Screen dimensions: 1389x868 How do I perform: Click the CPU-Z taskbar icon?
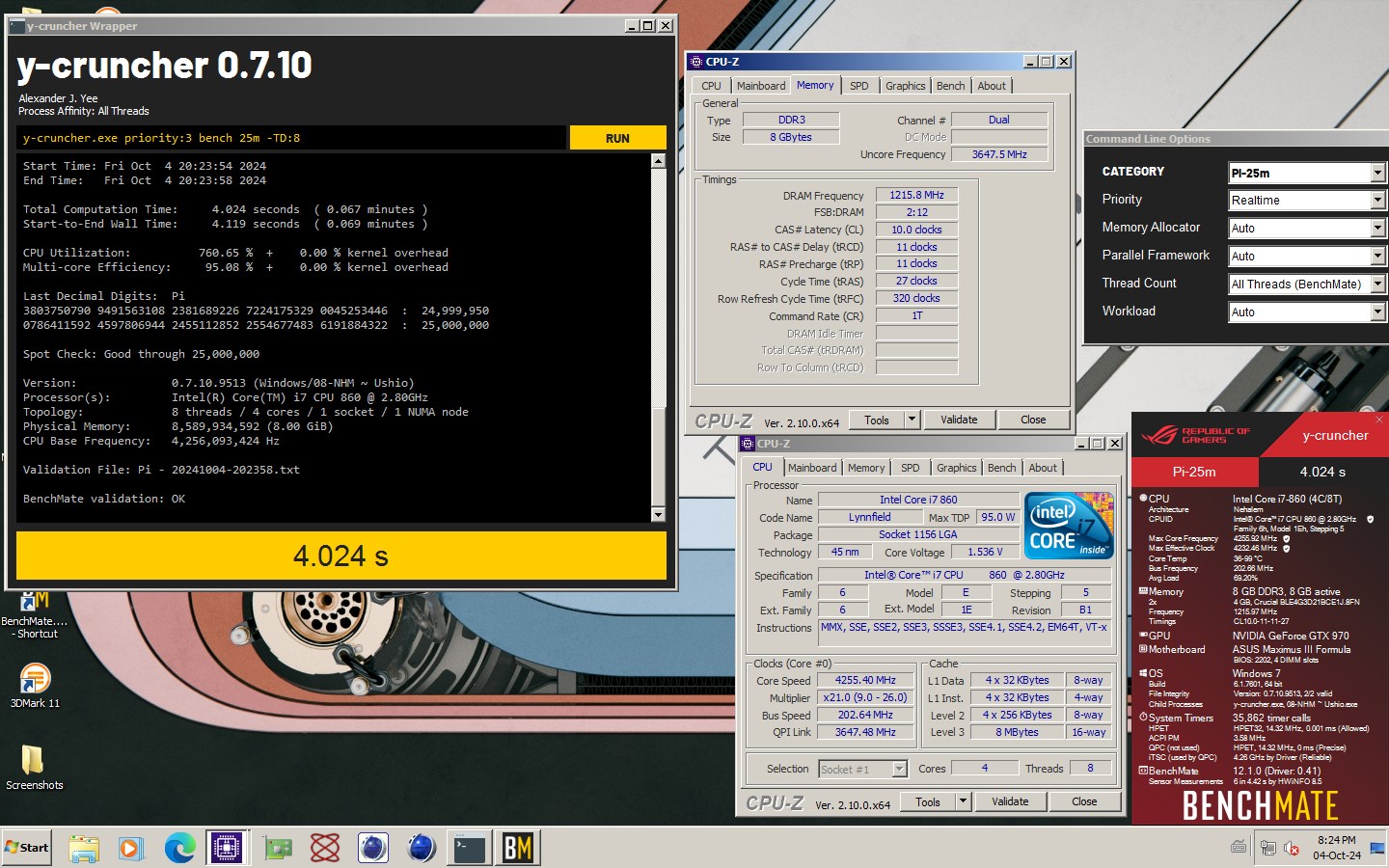click(x=228, y=848)
